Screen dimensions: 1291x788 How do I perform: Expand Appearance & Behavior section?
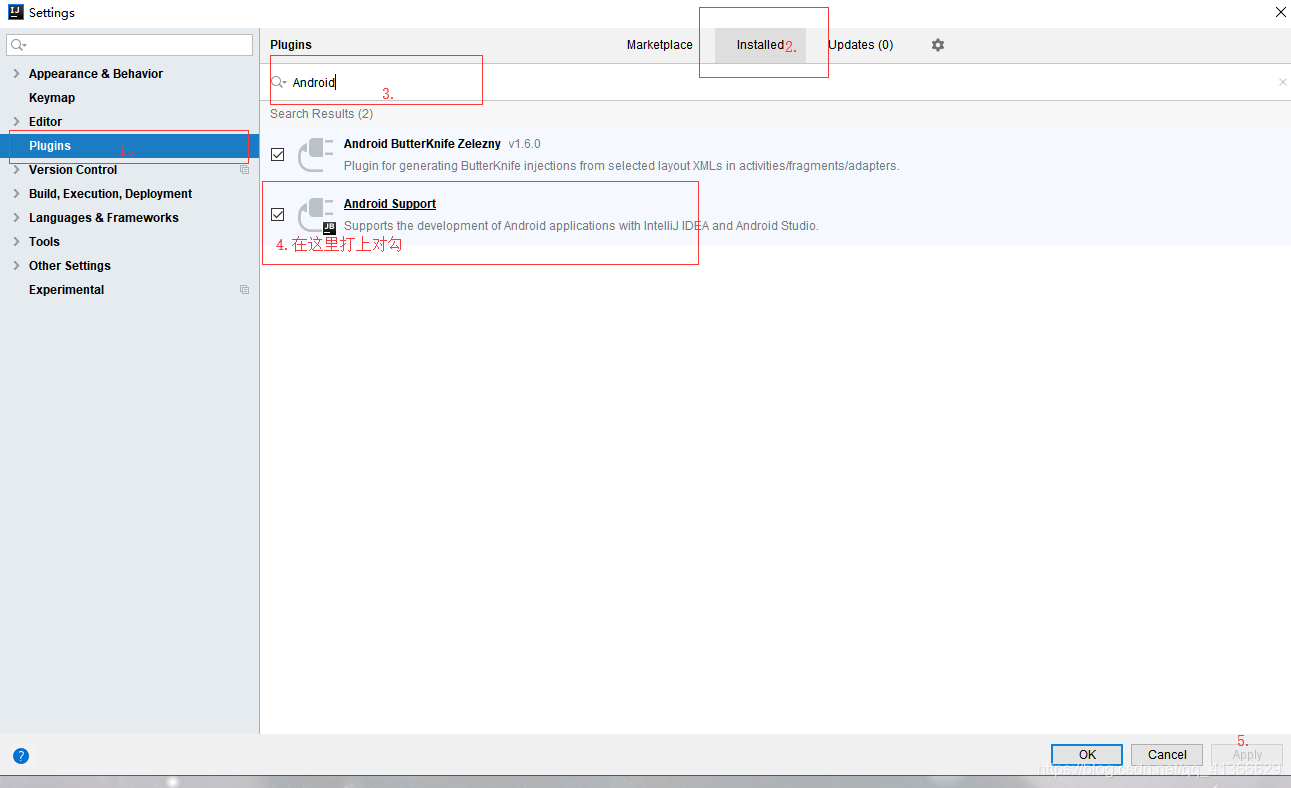pos(16,74)
